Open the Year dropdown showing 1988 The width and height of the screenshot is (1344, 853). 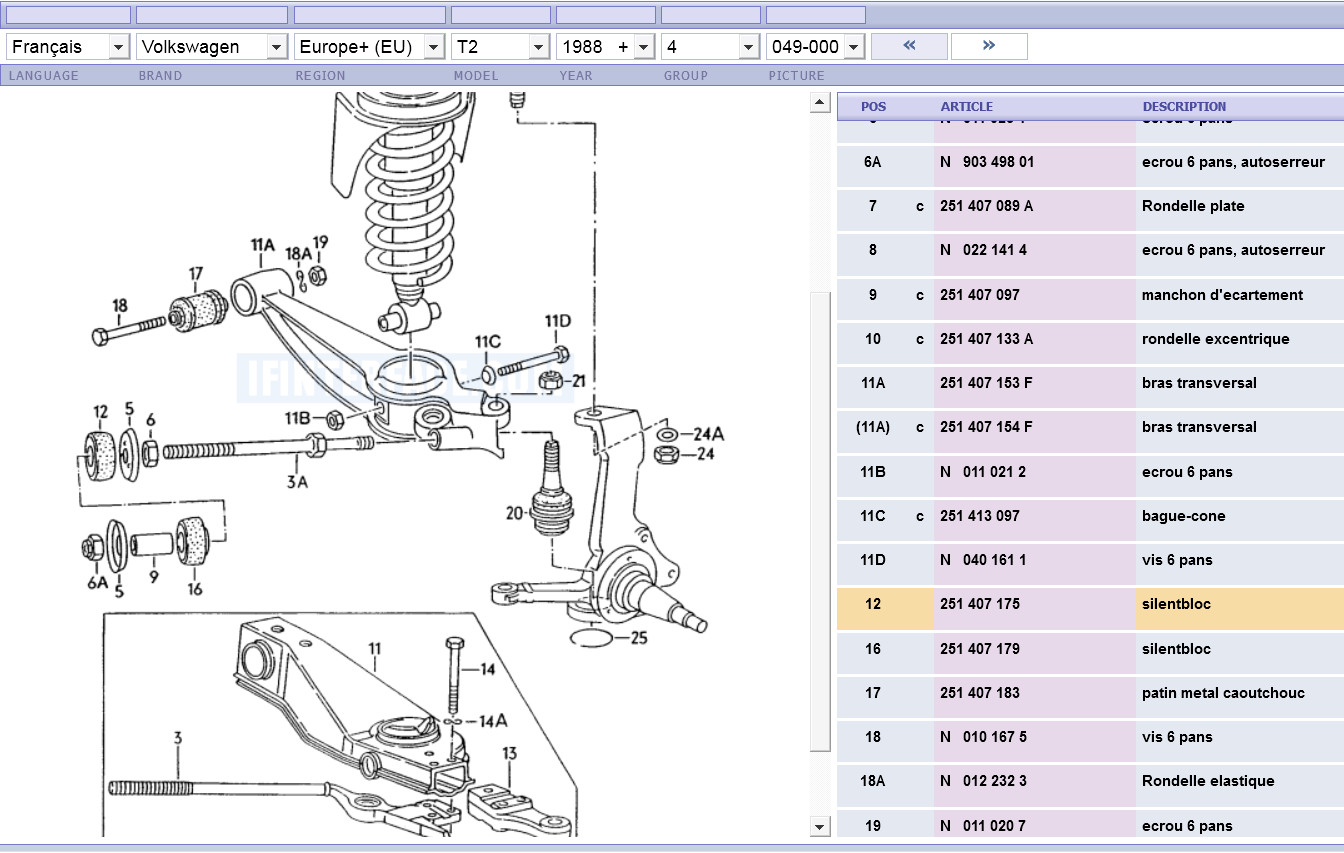point(605,47)
